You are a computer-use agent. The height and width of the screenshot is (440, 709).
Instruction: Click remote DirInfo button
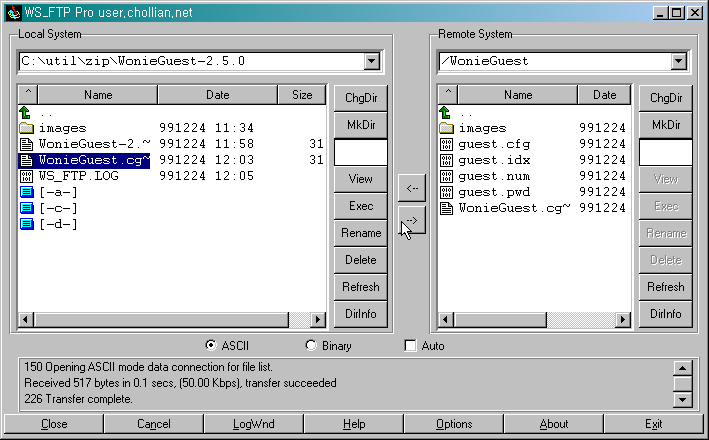point(666,314)
